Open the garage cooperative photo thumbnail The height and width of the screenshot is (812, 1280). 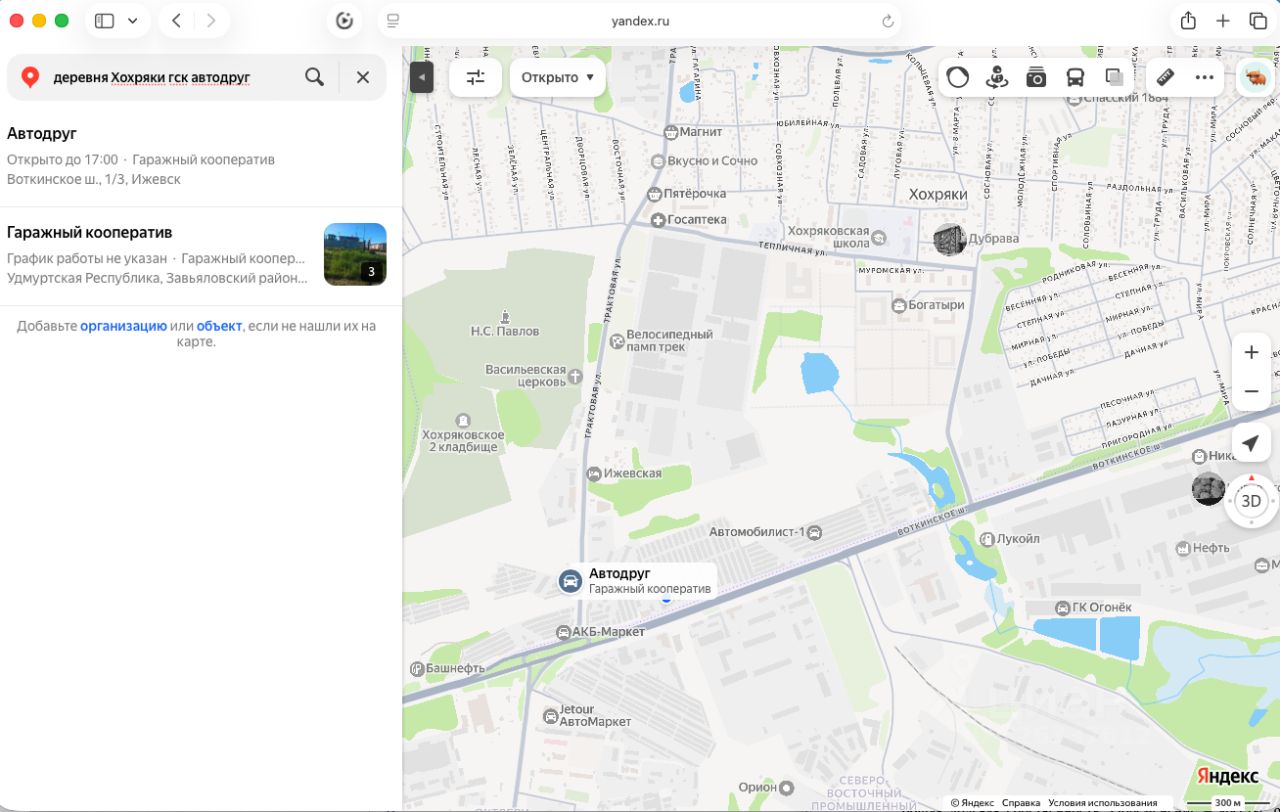pos(355,254)
